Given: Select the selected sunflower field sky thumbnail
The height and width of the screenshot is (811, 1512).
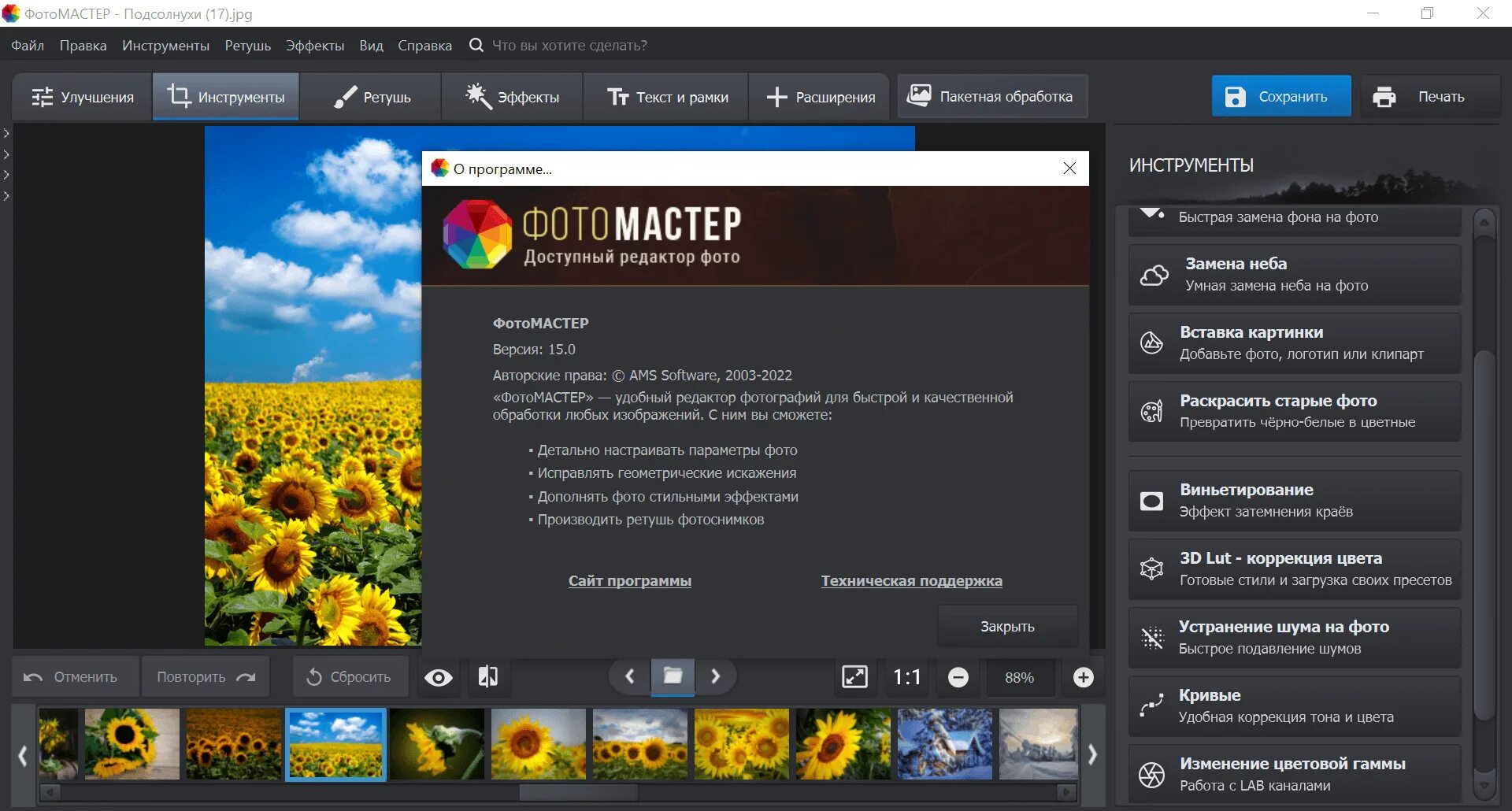Looking at the screenshot, I should coord(335,744).
